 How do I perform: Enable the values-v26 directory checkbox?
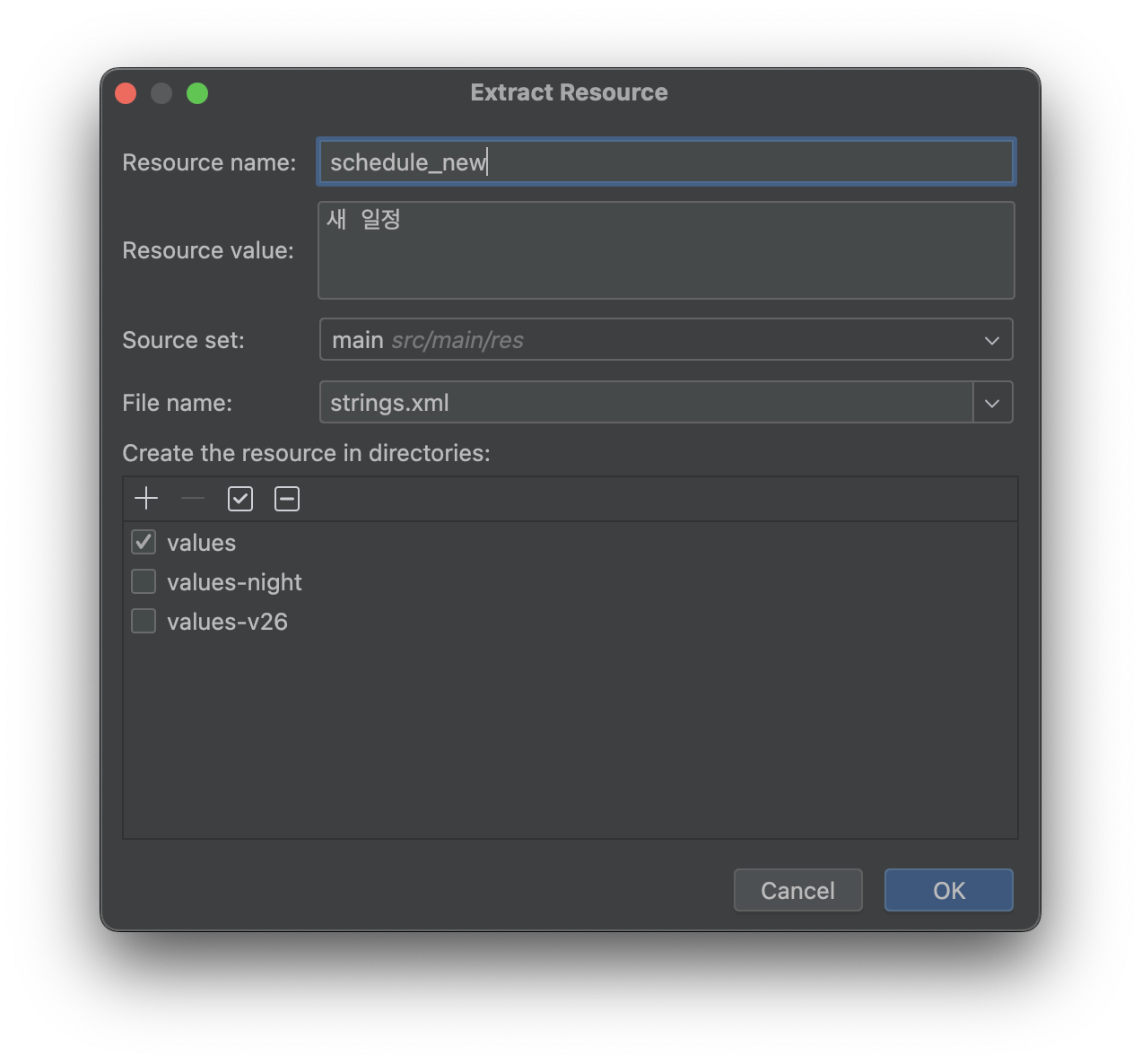coord(144,621)
